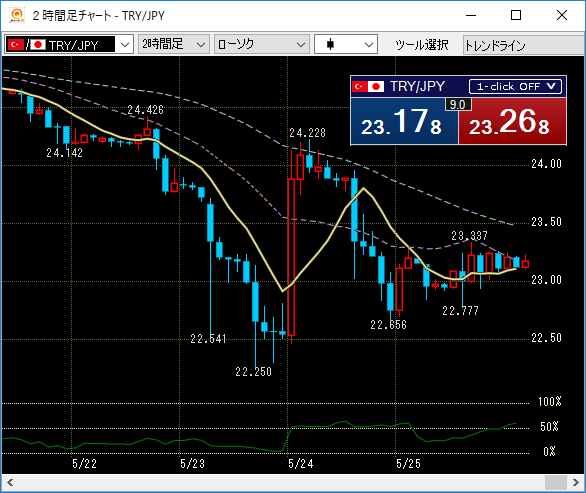This screenshot has width=586, height=493.
Task: Close the chart window
Action: click(562, 15)
